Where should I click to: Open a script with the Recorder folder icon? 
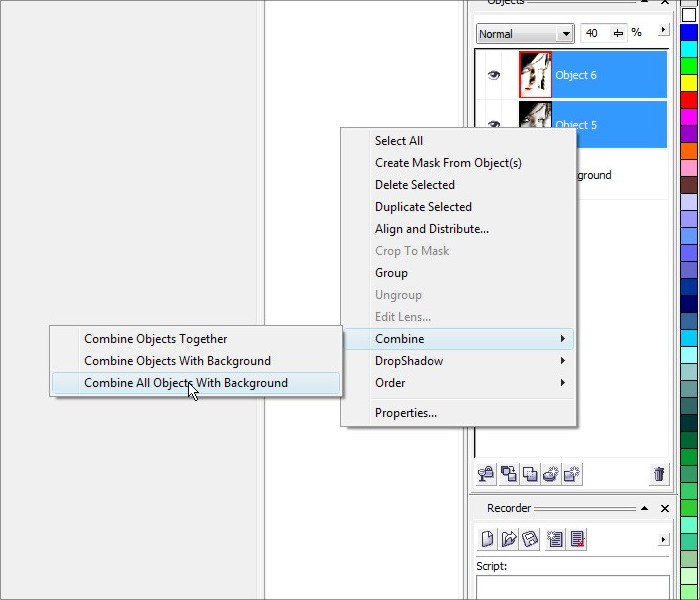coord(509,539)
